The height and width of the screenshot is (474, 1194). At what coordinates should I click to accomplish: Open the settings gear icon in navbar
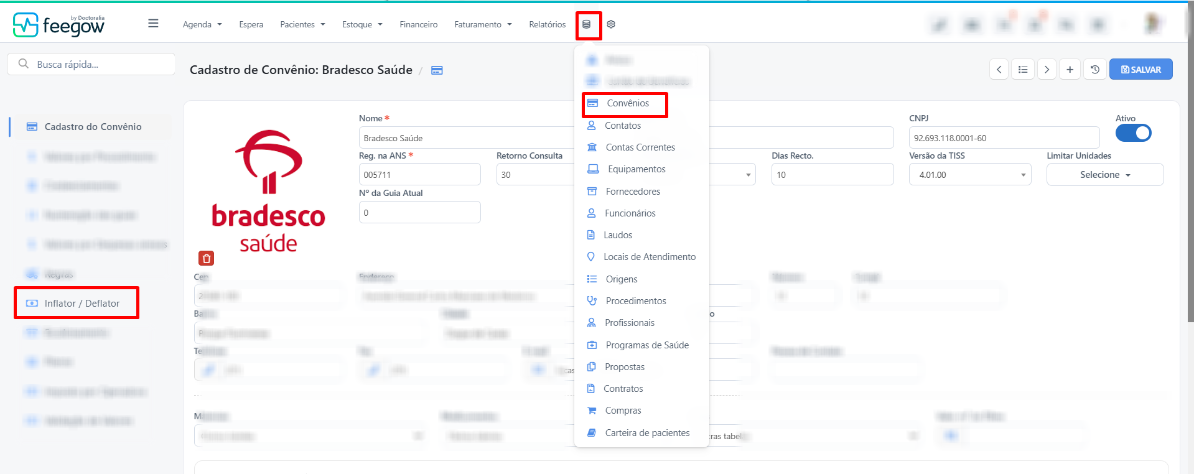[x=611, y=24]
